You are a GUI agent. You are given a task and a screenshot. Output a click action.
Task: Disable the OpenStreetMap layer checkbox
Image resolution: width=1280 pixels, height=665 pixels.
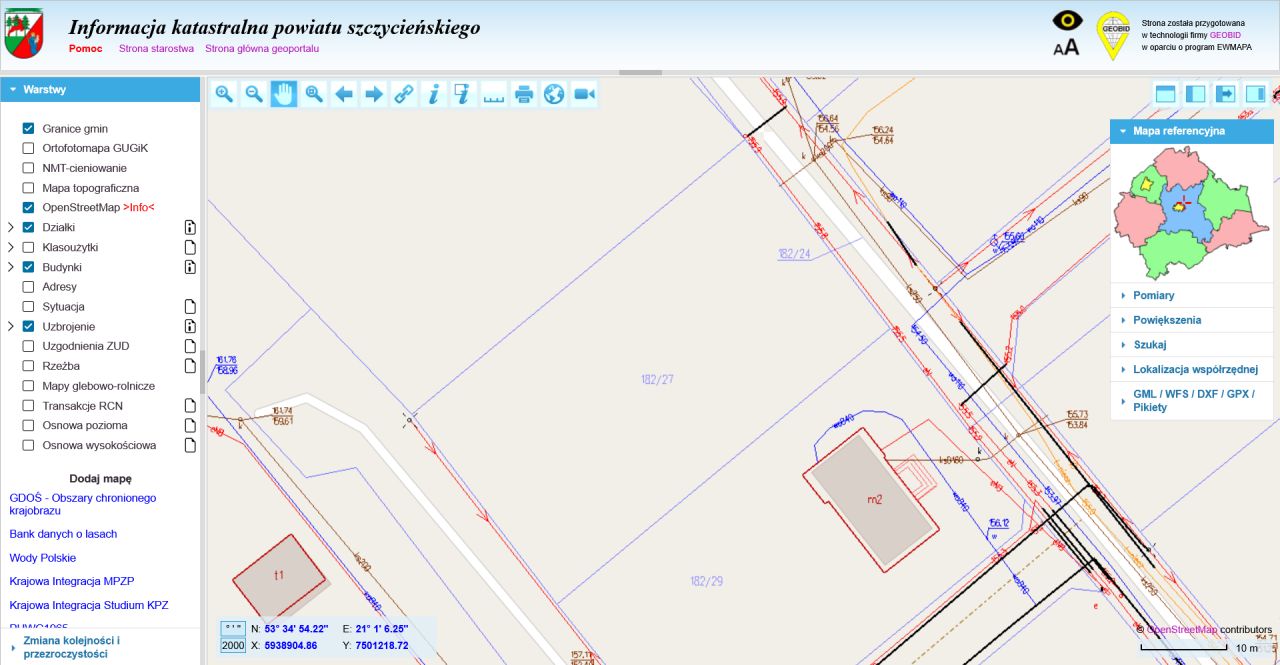pos(28,207)
